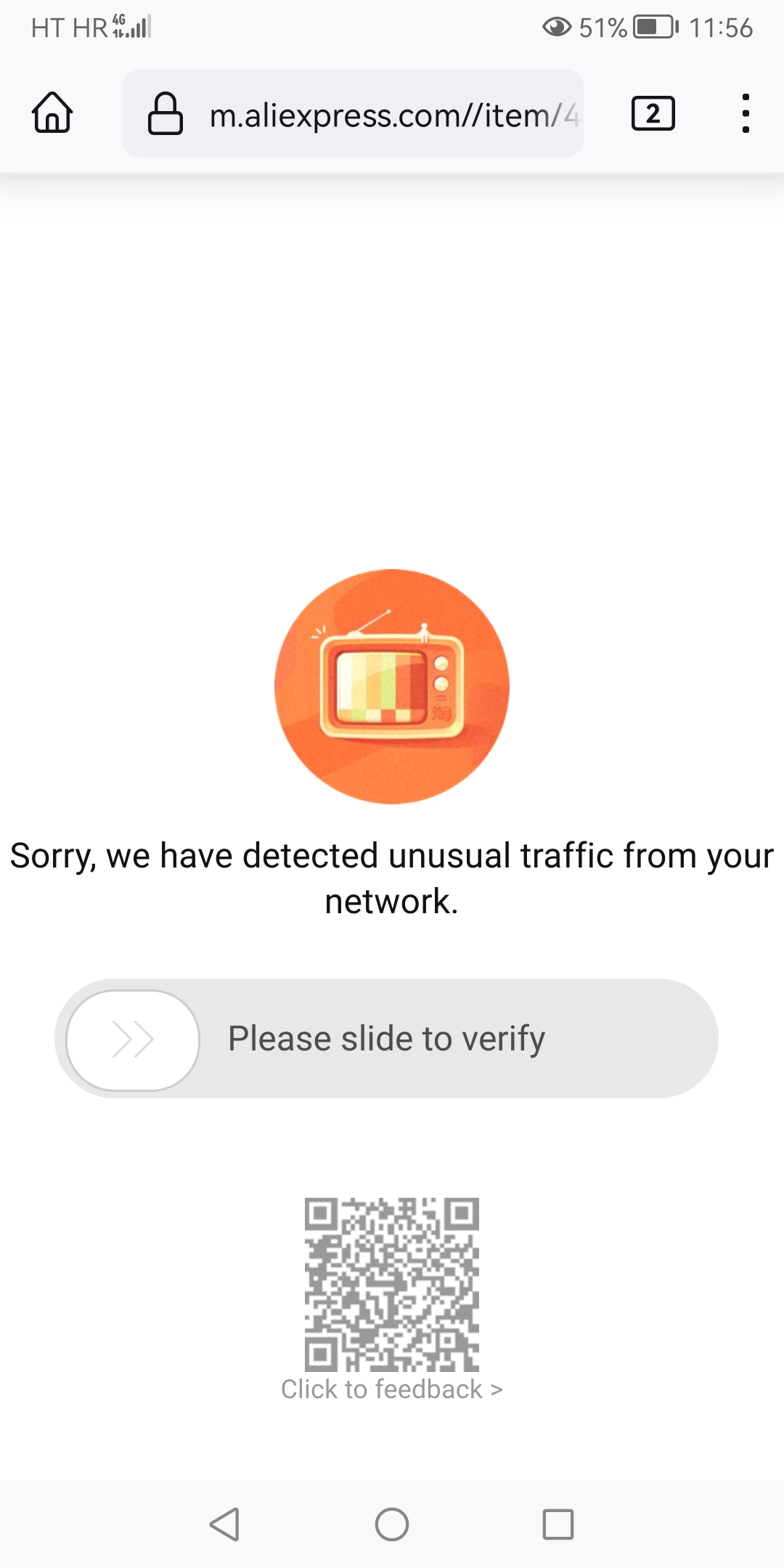This screenshot has height=1568, width=784.
Task: Open the 'Click to feedback' link
Action: click(392, 1389)
